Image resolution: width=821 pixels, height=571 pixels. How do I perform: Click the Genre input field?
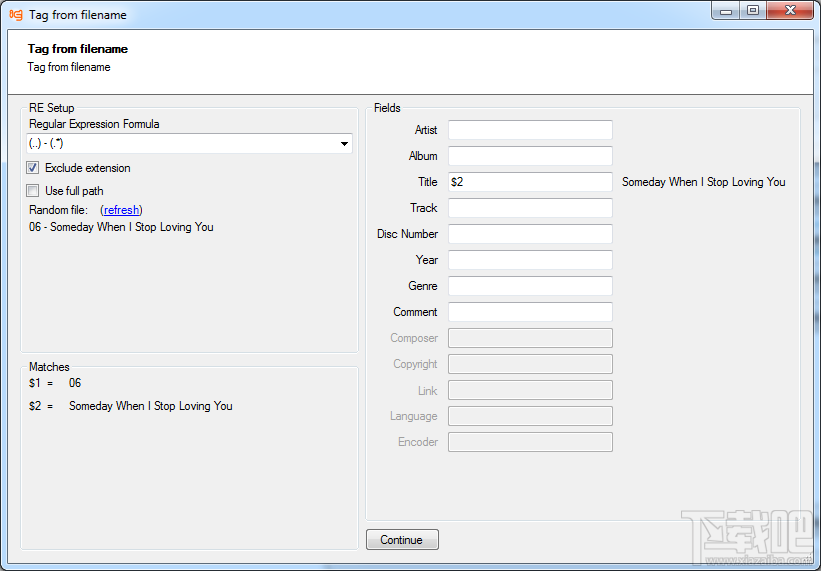click(x=530, y=286)
